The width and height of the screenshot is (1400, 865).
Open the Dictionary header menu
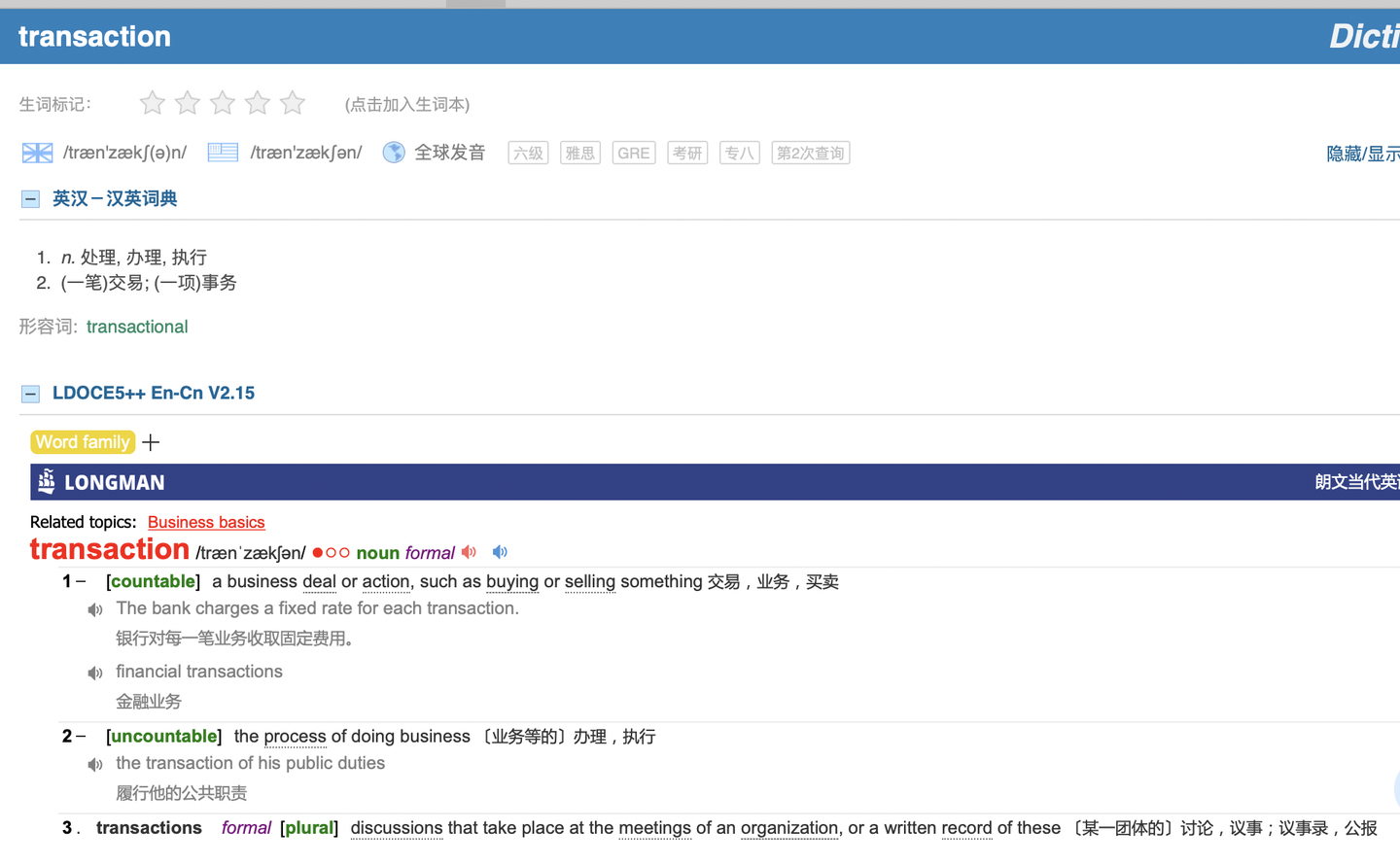click(1365, 36)
